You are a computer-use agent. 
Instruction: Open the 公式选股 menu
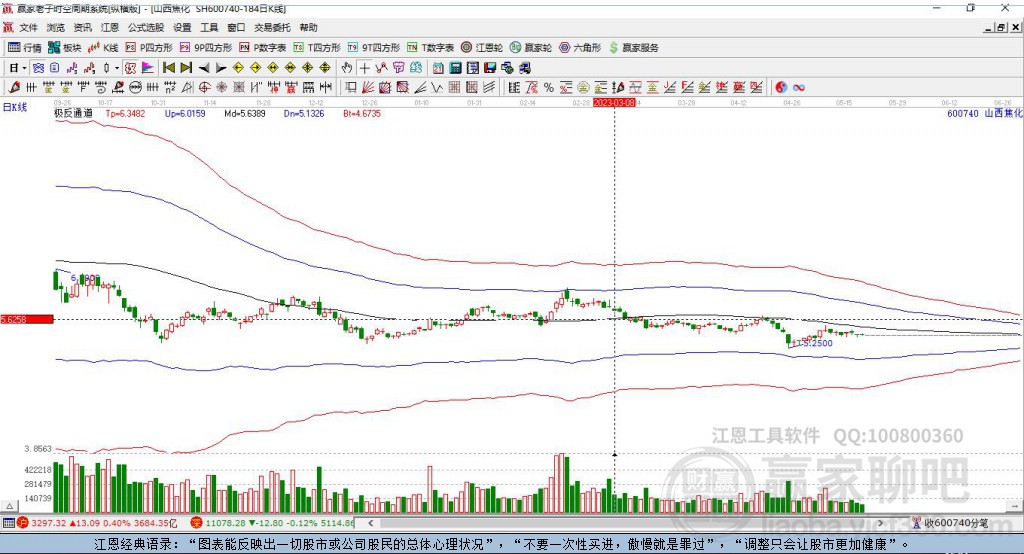click(145, 28)
